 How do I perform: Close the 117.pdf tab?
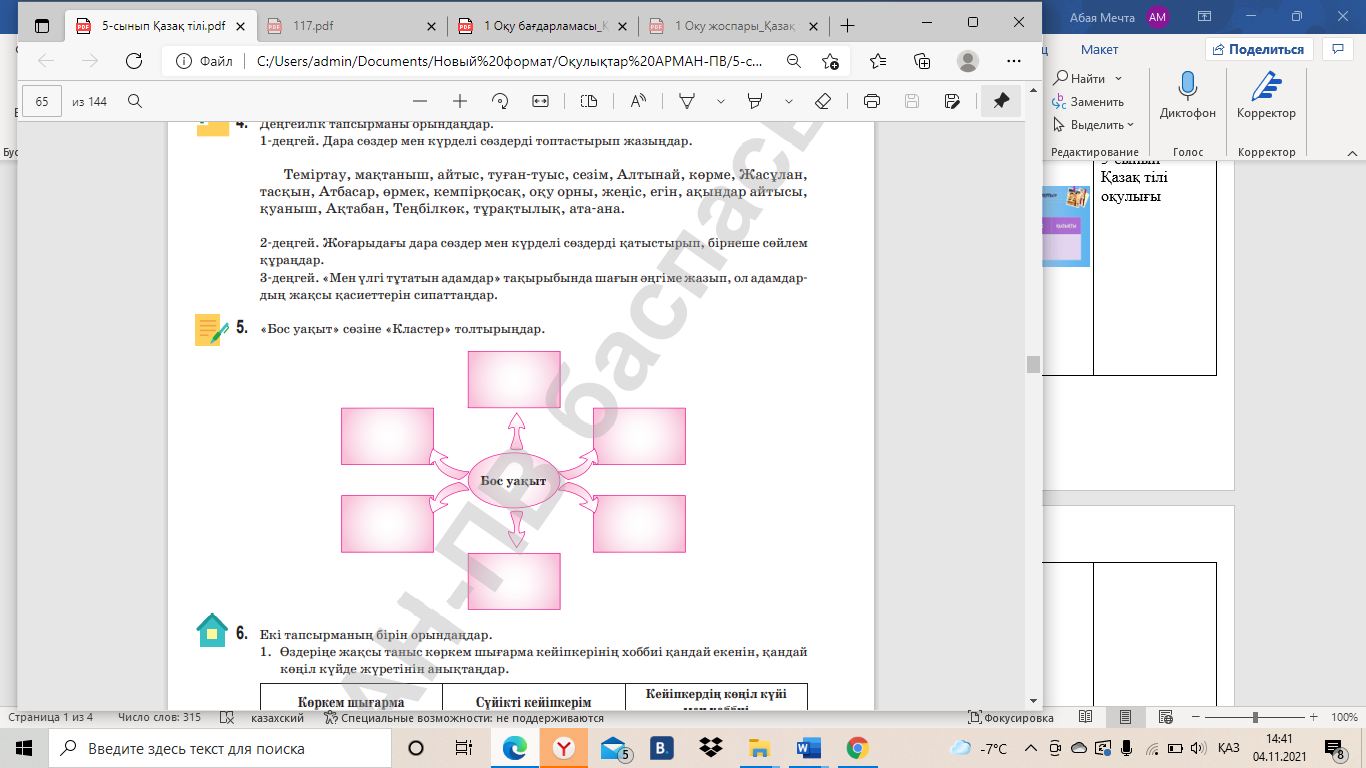(431, 25)
